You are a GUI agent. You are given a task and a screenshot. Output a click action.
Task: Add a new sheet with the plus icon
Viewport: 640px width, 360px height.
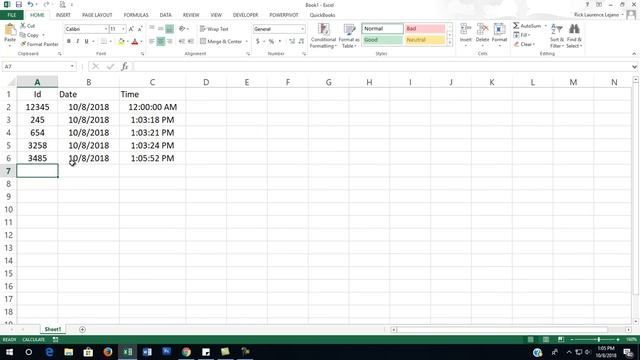coord(82,329)
